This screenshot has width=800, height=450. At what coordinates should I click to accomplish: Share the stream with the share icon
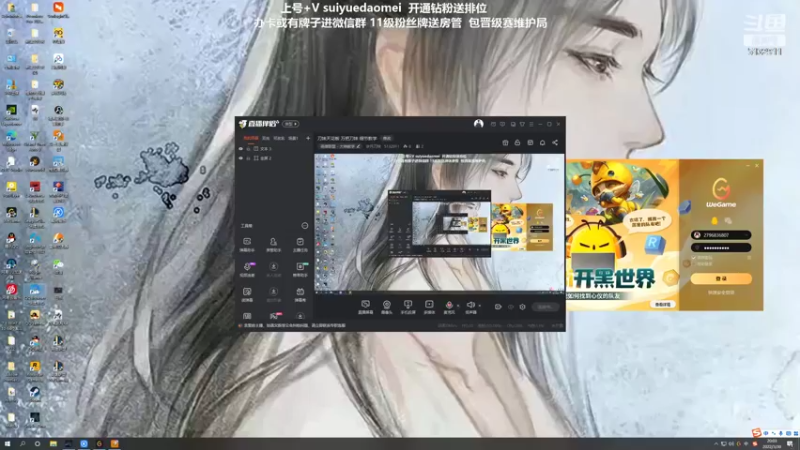555,143
